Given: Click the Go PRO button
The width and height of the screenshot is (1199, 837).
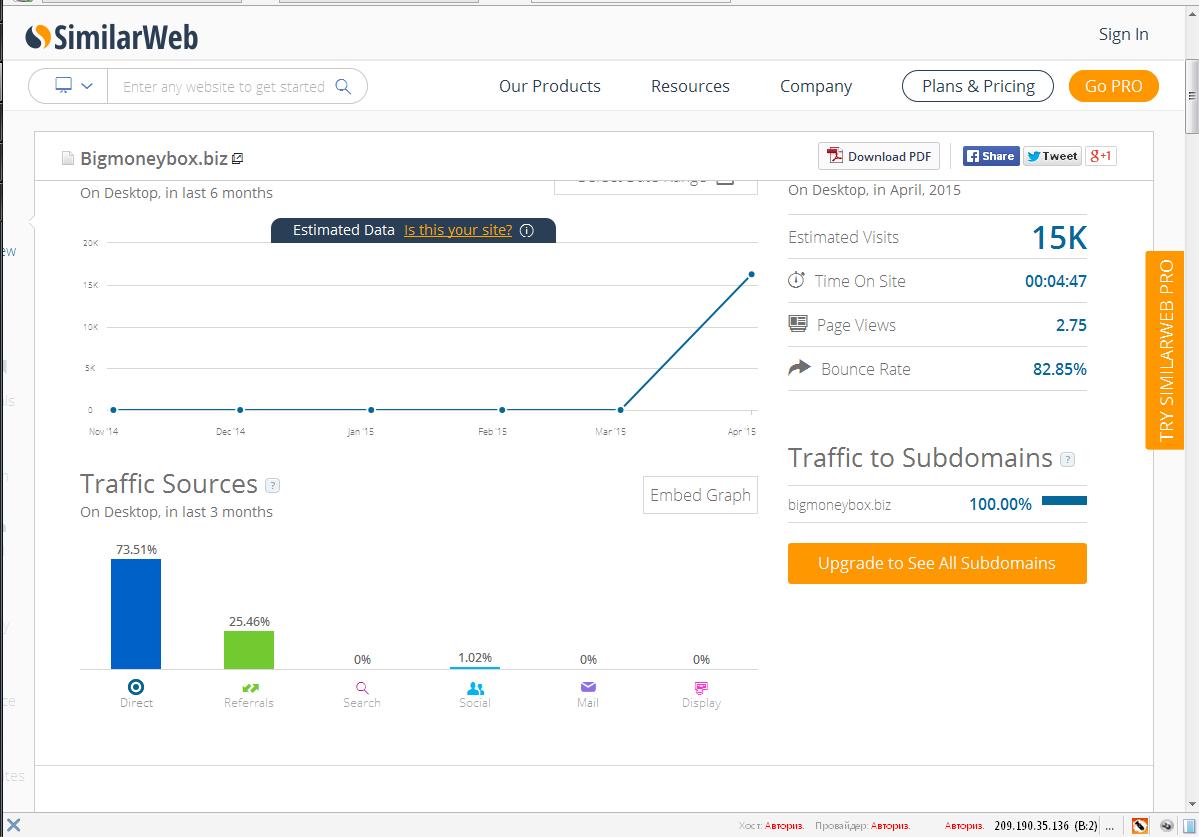Looking at the screenshot, I should pyautogui.click(x=1113, y=86).
